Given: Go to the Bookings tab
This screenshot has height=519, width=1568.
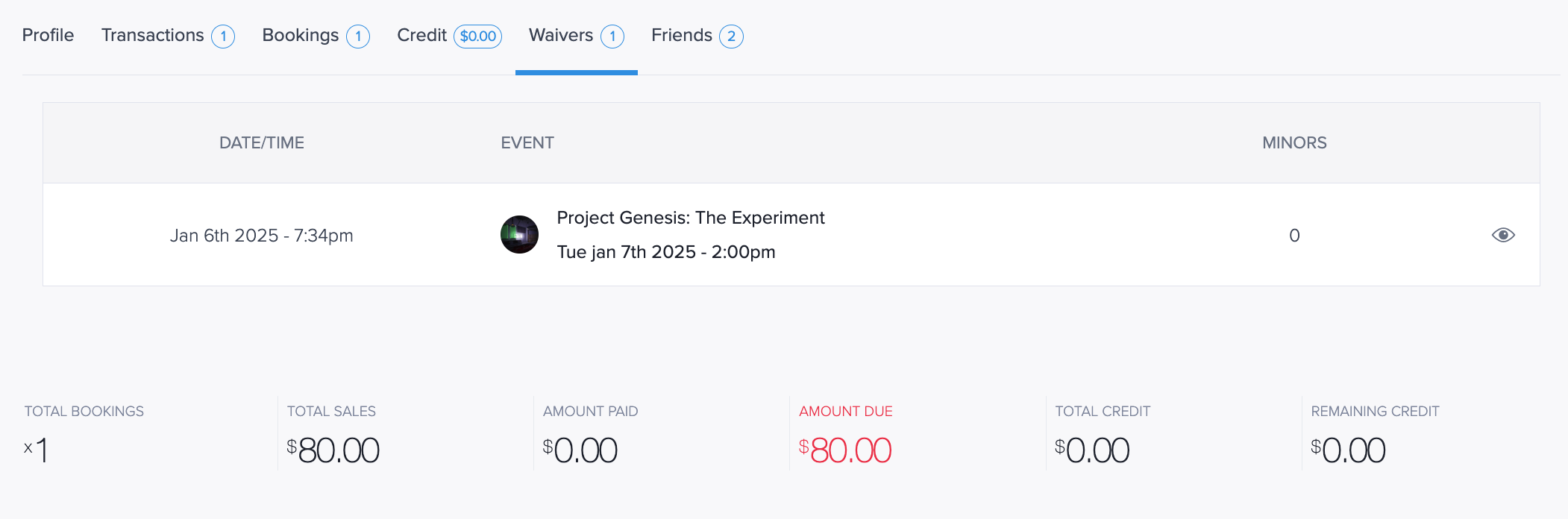Looking at the screenshot, I should pos(316,35).
